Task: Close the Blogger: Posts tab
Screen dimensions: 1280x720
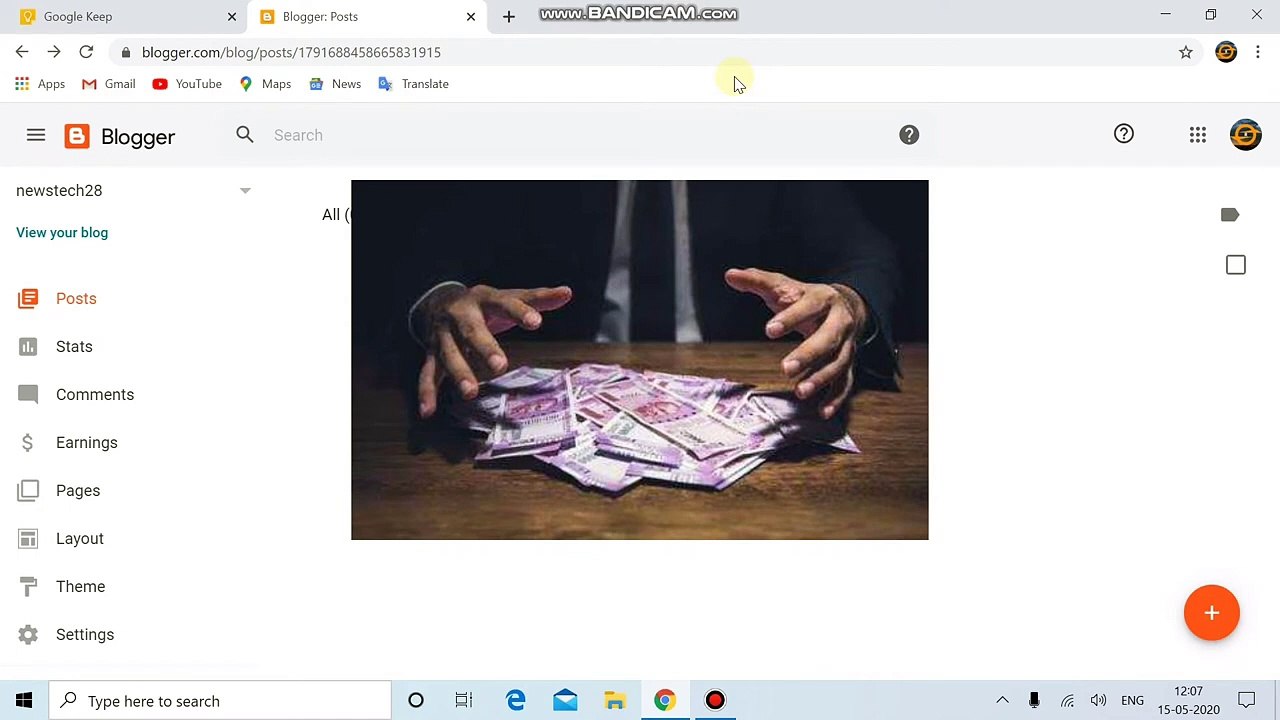Action: pyautogui.click(x=471, y=16)
